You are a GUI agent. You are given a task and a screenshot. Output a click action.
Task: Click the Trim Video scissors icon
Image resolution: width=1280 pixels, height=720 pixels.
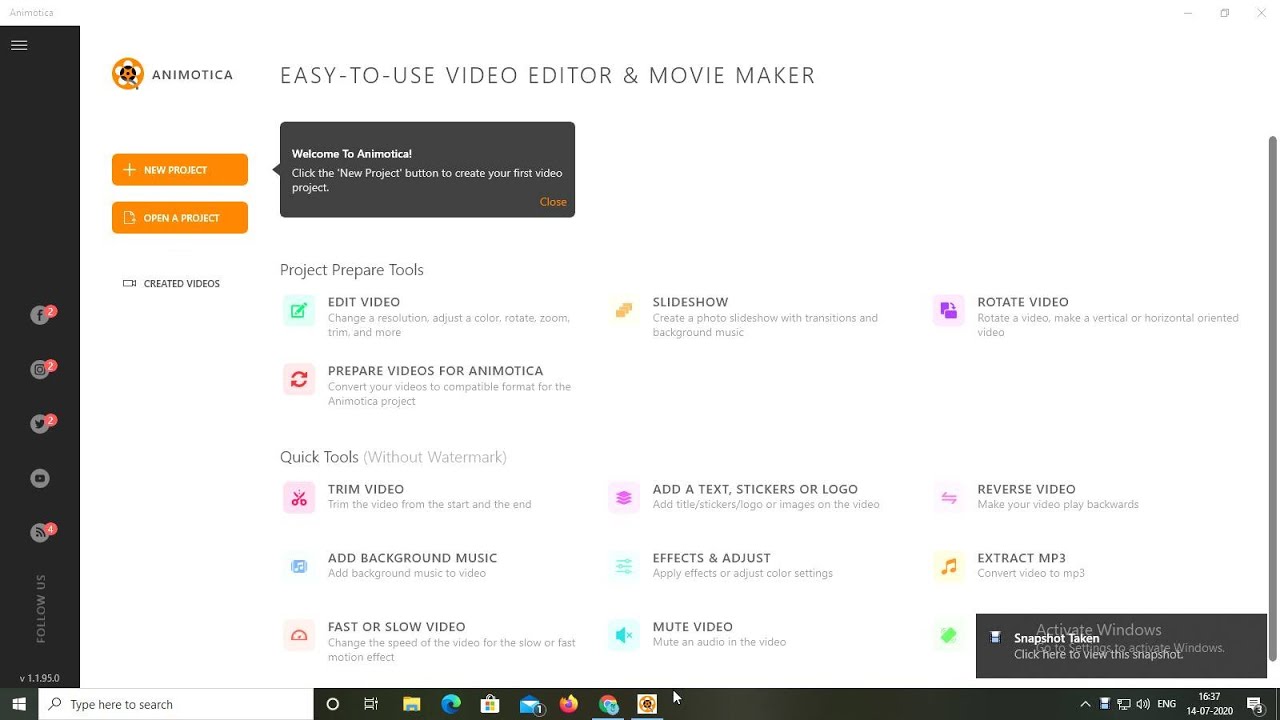(298, 498)
